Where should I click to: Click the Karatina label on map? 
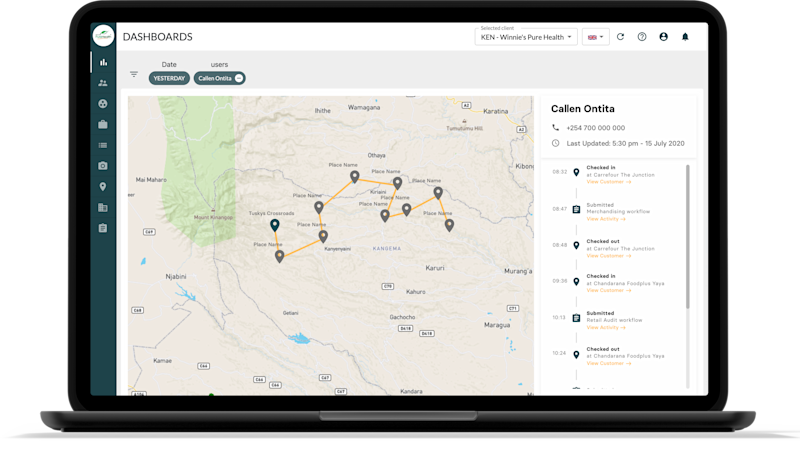tap(495, 111)
